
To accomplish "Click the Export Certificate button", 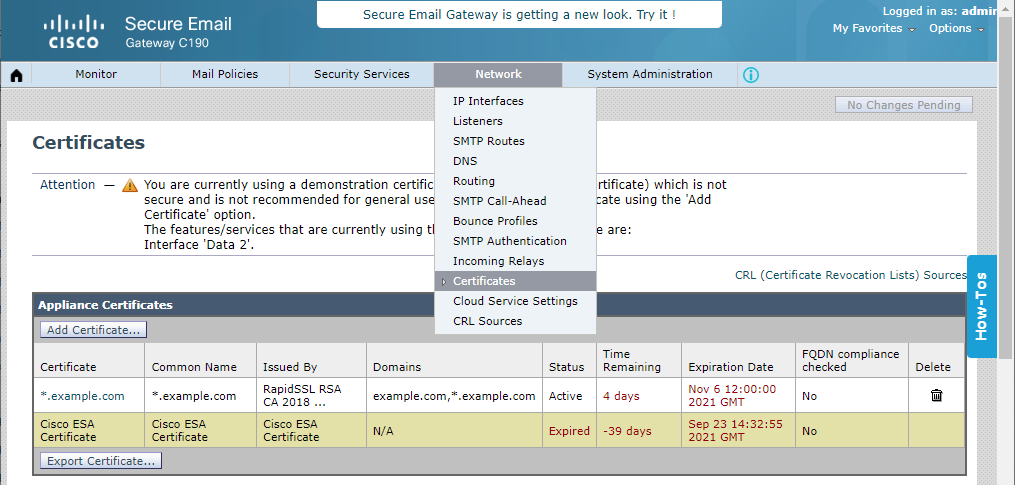I will [x=101, y=461].
